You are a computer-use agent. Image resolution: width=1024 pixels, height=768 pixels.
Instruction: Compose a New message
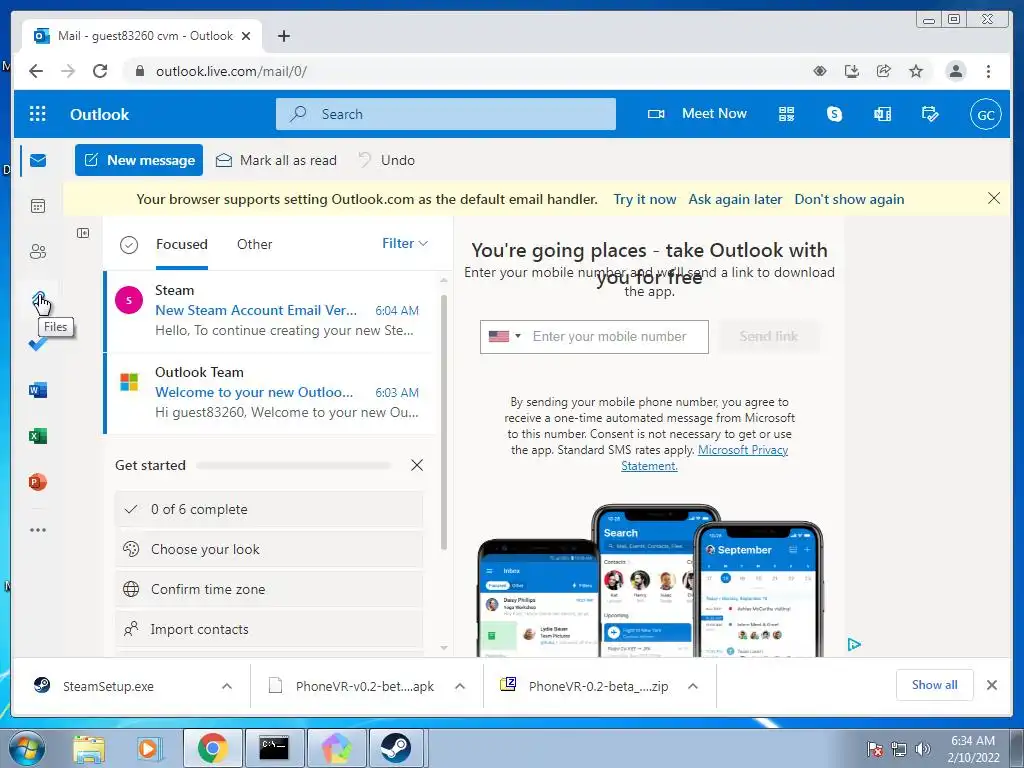click(139, 161)
